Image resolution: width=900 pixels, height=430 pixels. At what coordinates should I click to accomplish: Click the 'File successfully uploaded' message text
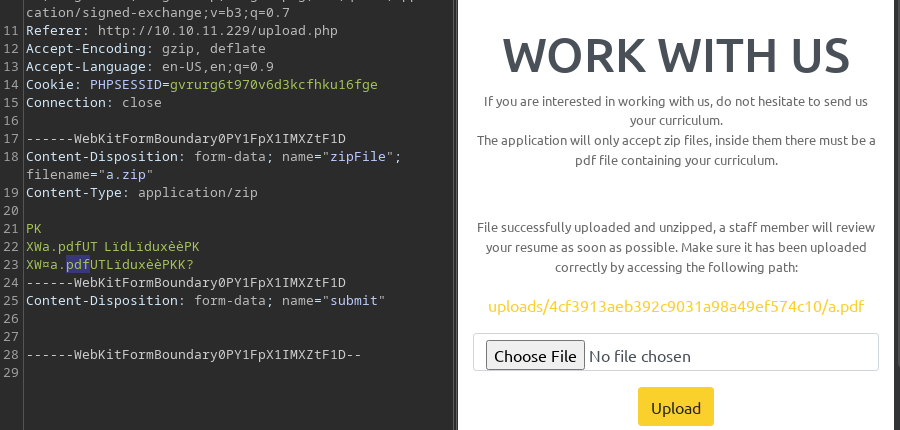676,247
